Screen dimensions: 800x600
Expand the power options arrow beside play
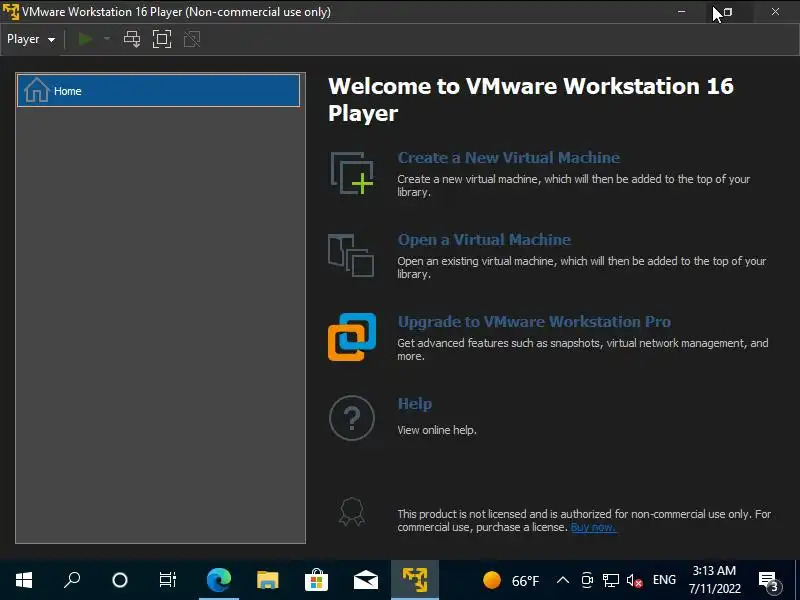point(106,39)
